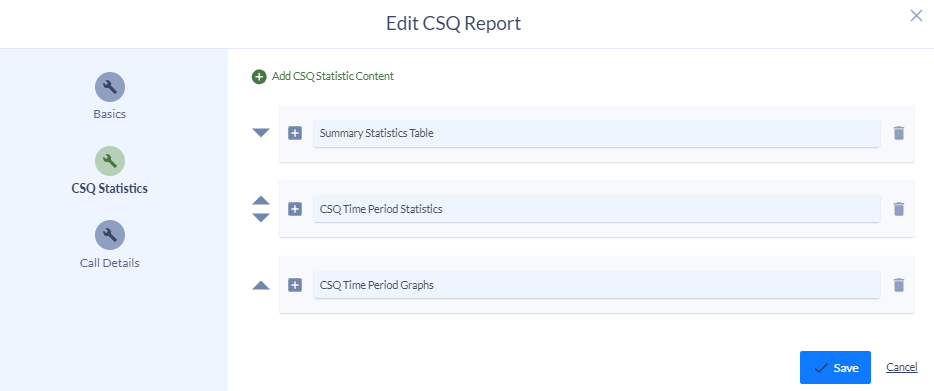Viewport: 934px width, 391px height.
Task: Delete the Summary Statistics Table row
Action: tap(899, 133)
